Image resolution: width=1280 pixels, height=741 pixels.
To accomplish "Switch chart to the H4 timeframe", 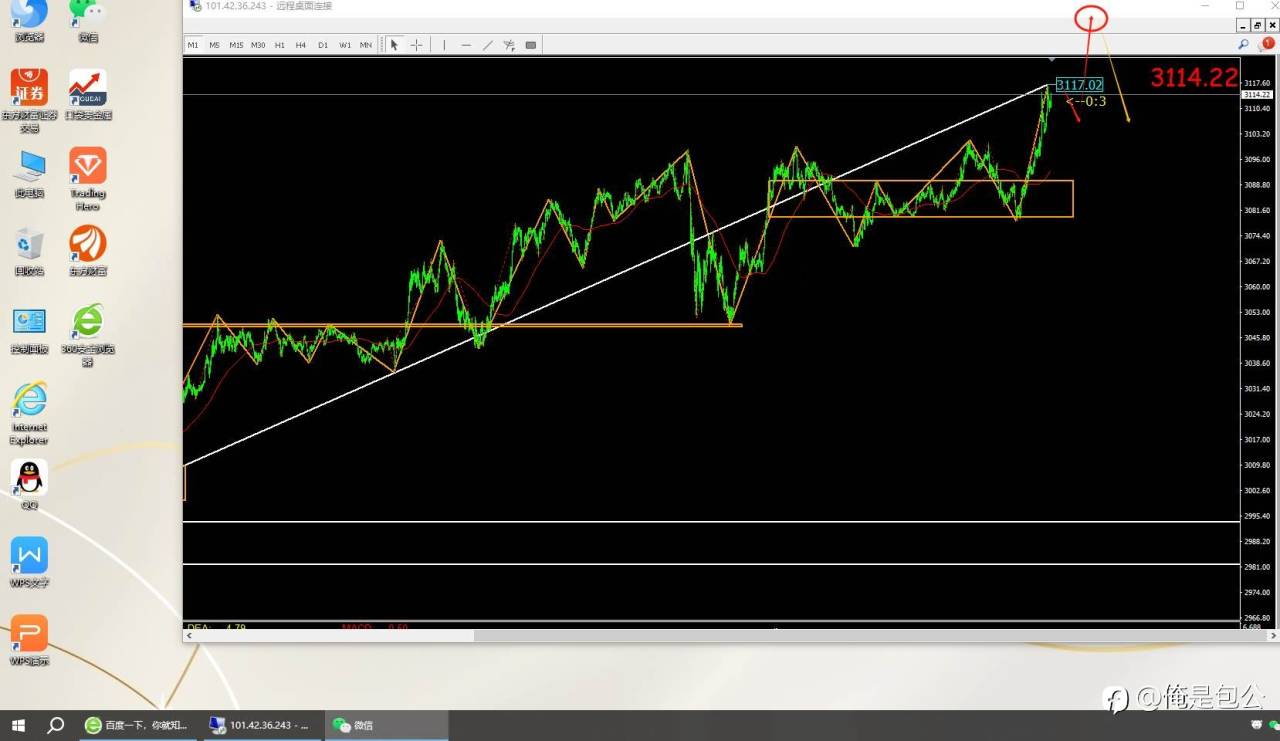I will pyautogui.click(x=301, y=45).
